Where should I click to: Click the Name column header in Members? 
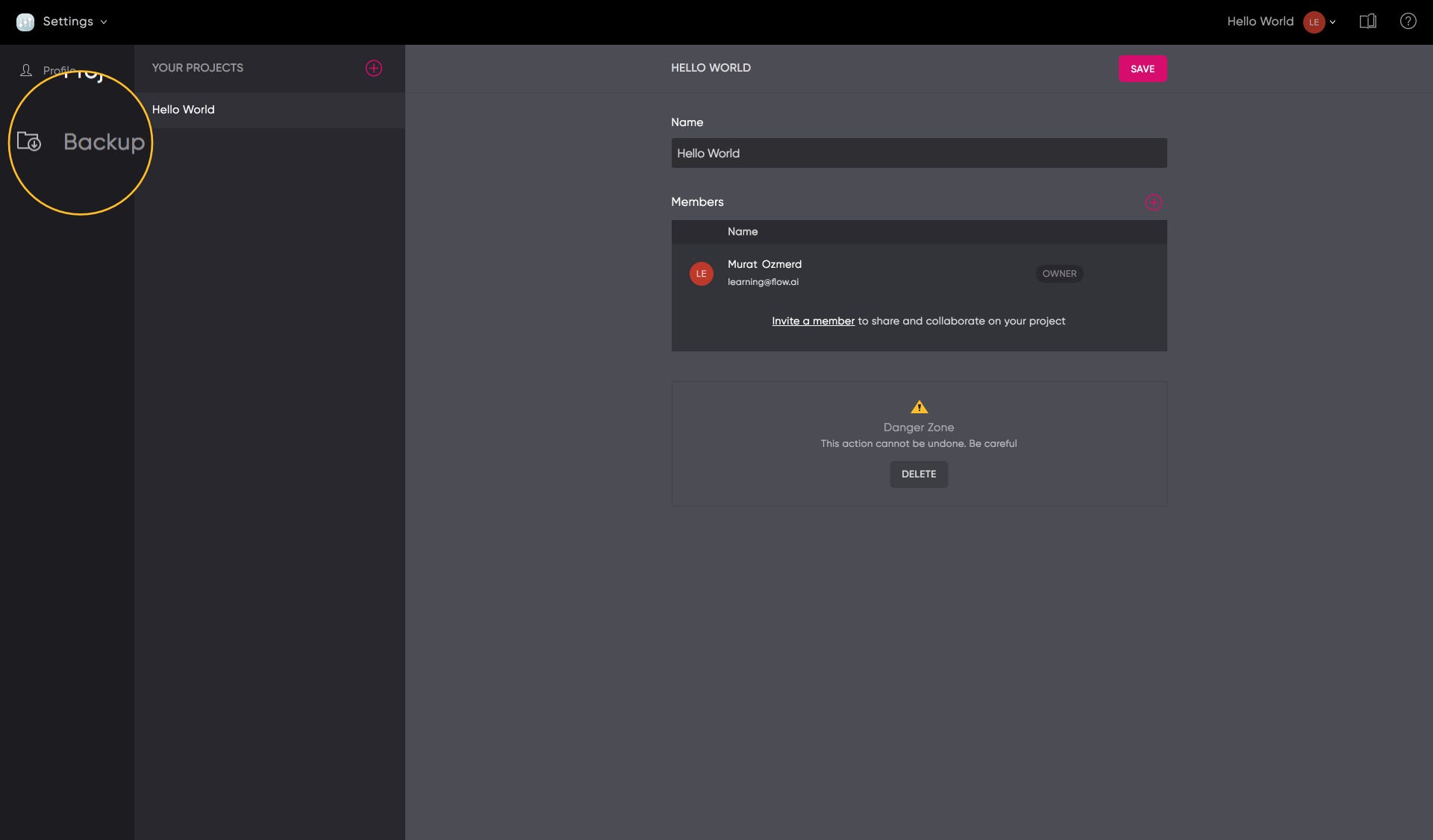(743, 232)
